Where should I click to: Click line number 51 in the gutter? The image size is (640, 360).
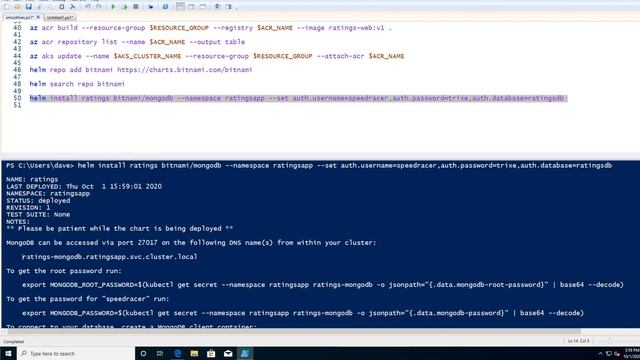pos(17,105)
